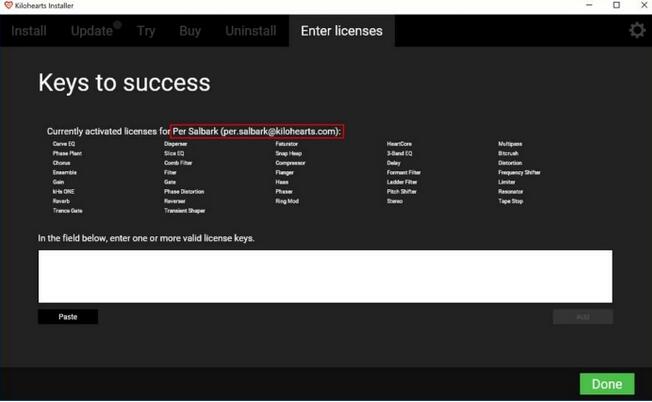
Task: Click the 'Reverb' license entry
Action: click(62, 201)
